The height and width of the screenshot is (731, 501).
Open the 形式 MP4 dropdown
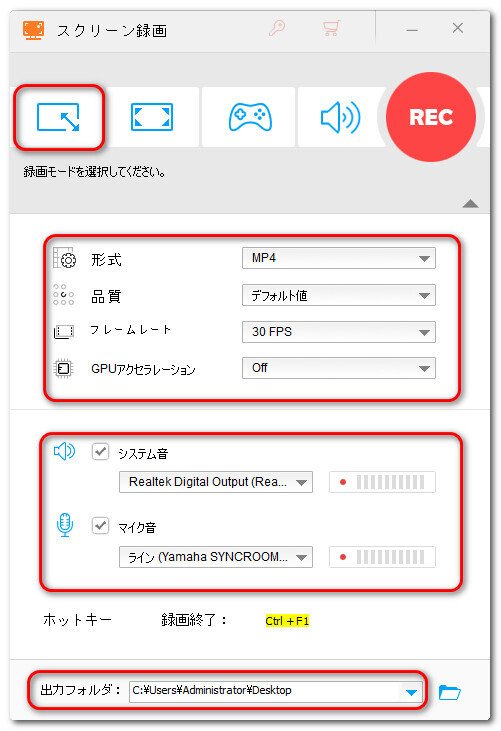coord(339,258)
